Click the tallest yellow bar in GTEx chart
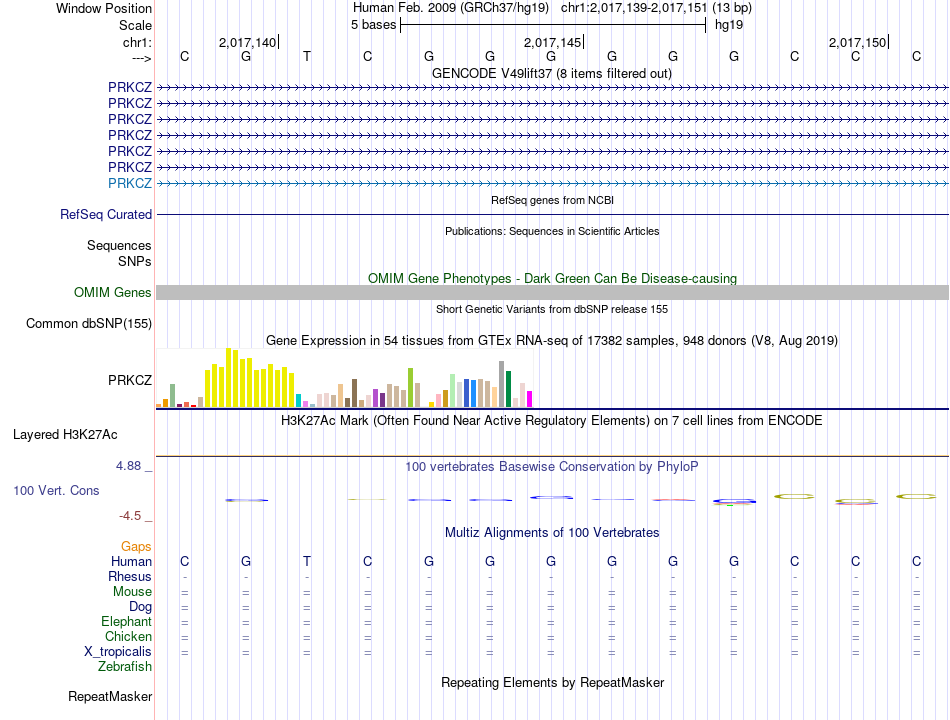Screen dimensions: 950x720 click(x=228, y=378)
